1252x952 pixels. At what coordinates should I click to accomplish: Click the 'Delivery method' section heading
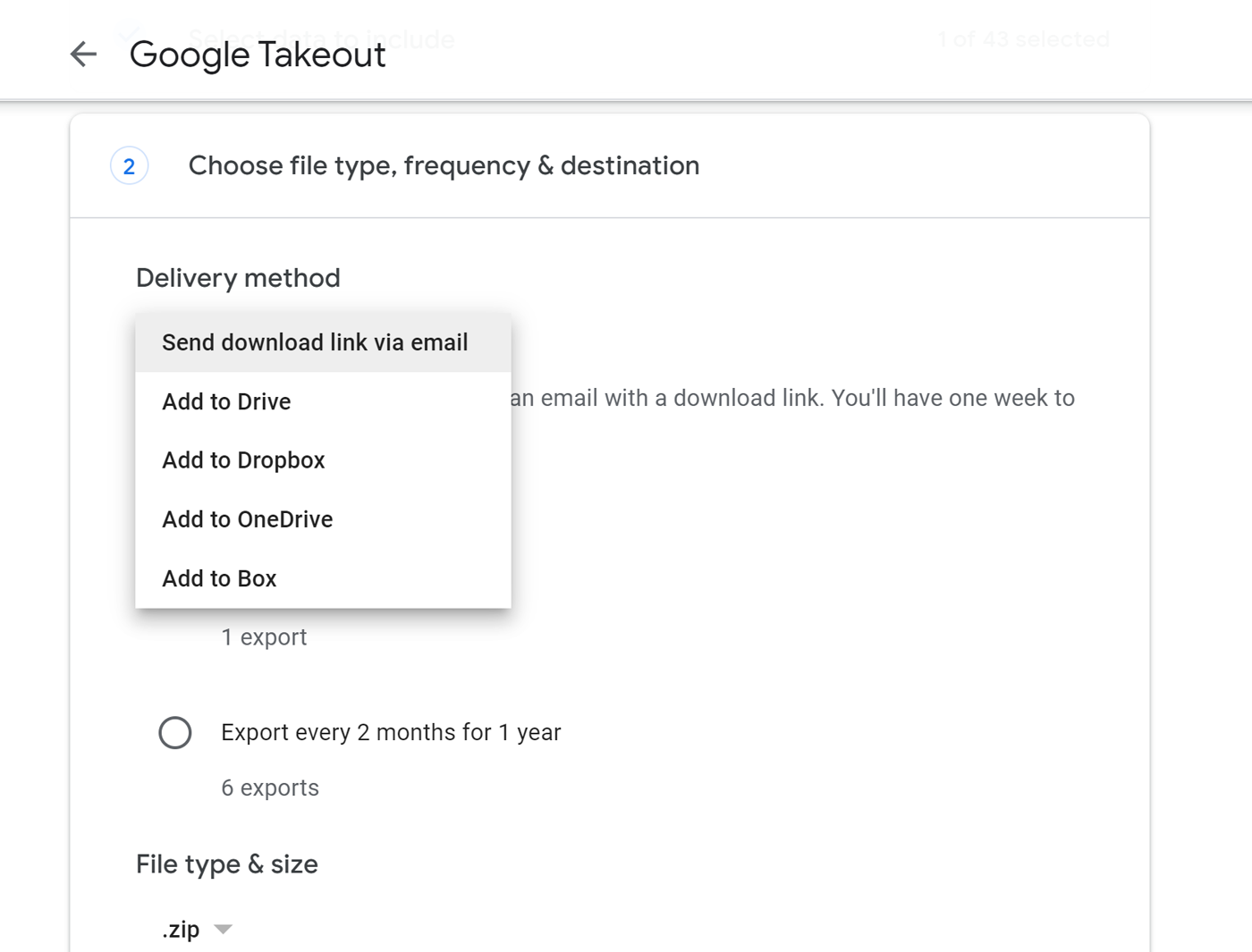[238, 278]
